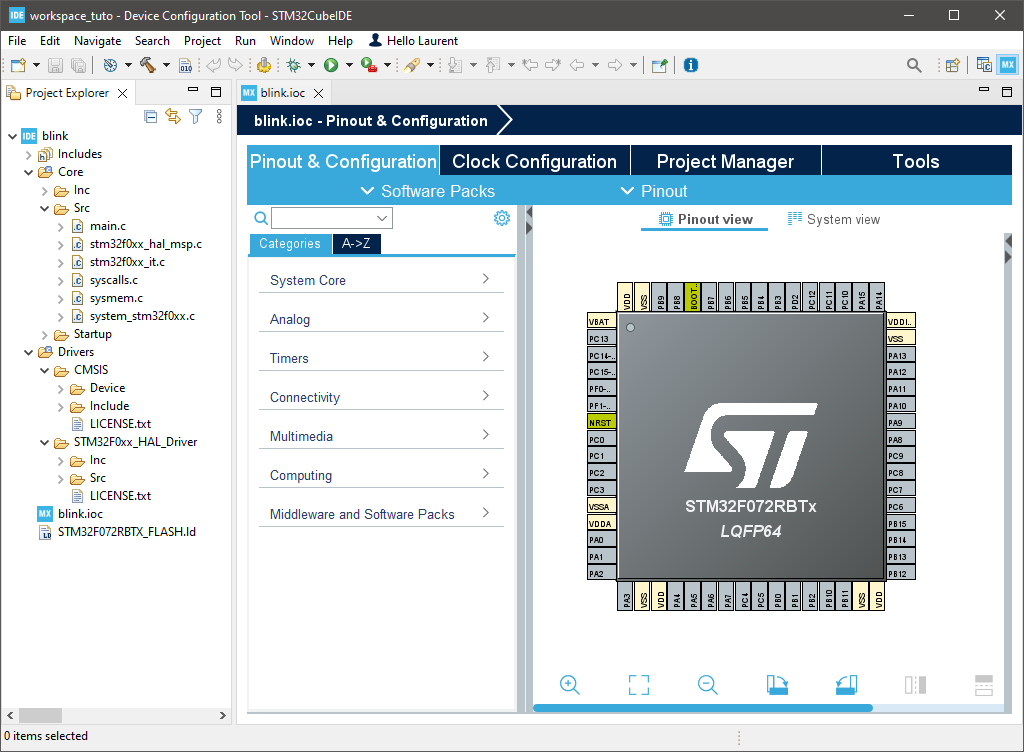Open the Pinout dropdown menu
Screen dimensions: 1024x752
[654, 191]
